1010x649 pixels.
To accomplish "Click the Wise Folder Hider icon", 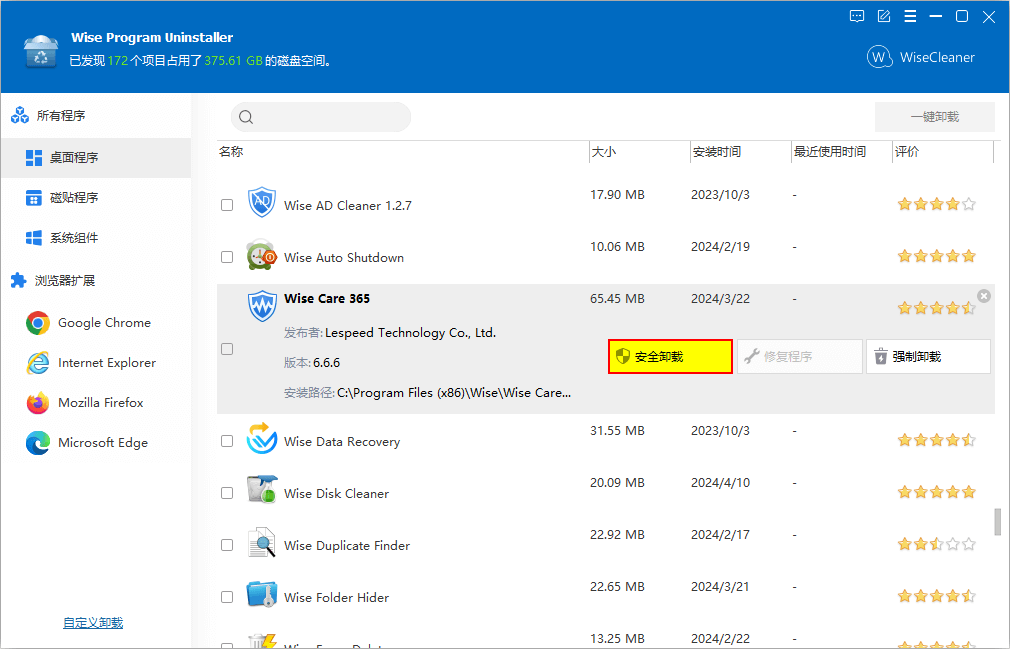I will [262, 594].
